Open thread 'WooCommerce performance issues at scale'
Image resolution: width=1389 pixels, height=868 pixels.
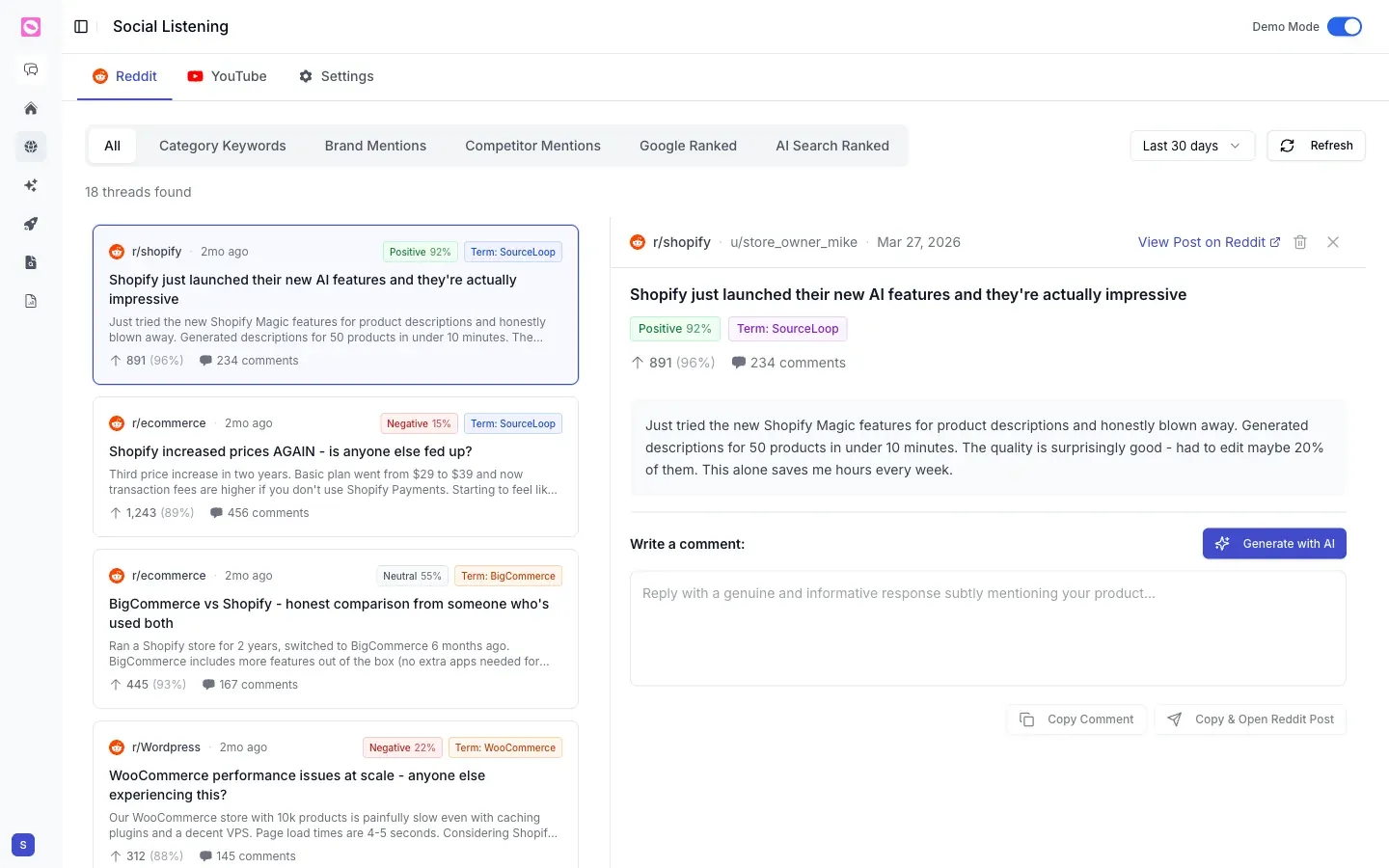click(x=336, y=795)
